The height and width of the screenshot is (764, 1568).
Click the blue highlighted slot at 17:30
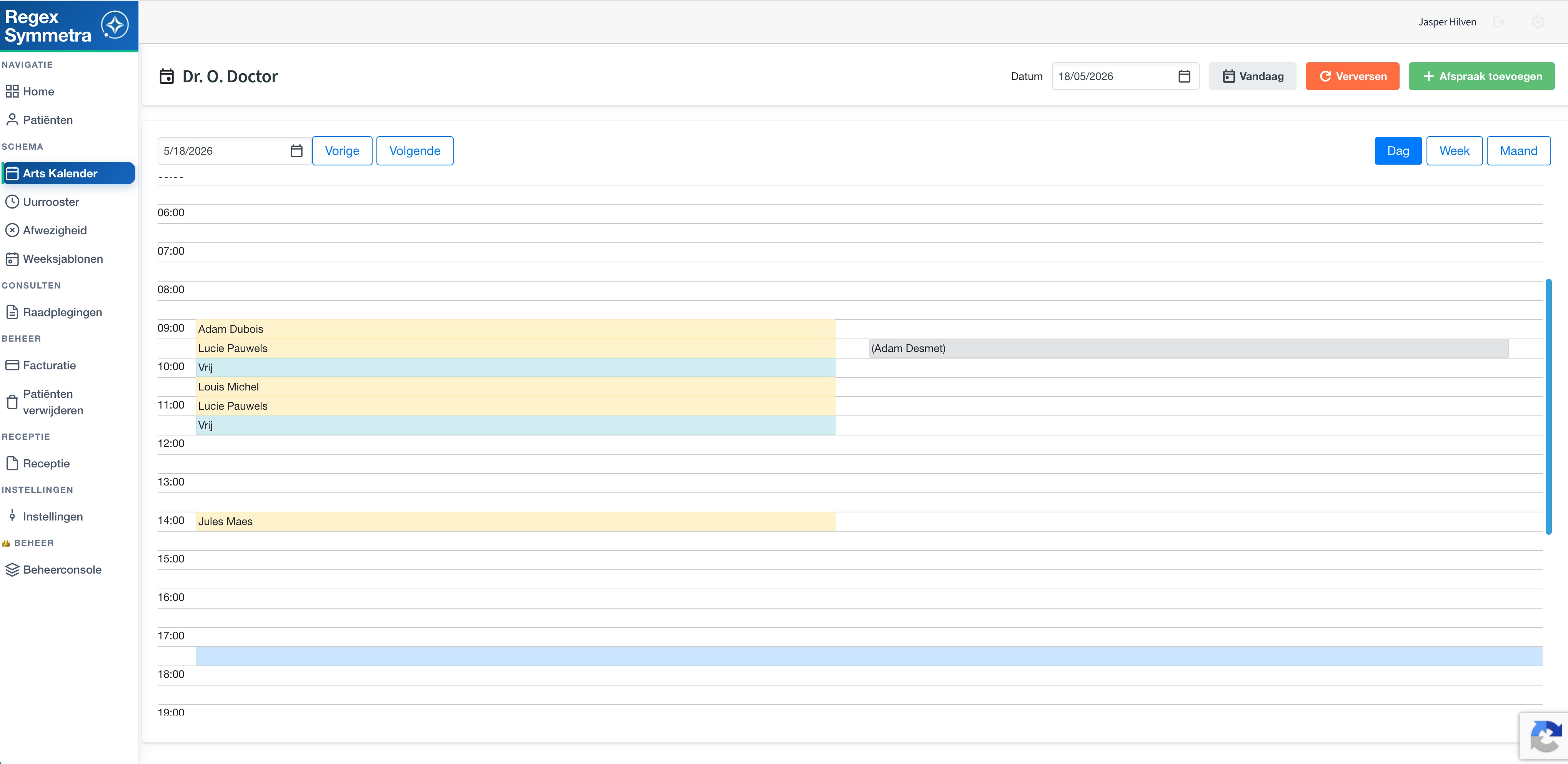[869, 656]
